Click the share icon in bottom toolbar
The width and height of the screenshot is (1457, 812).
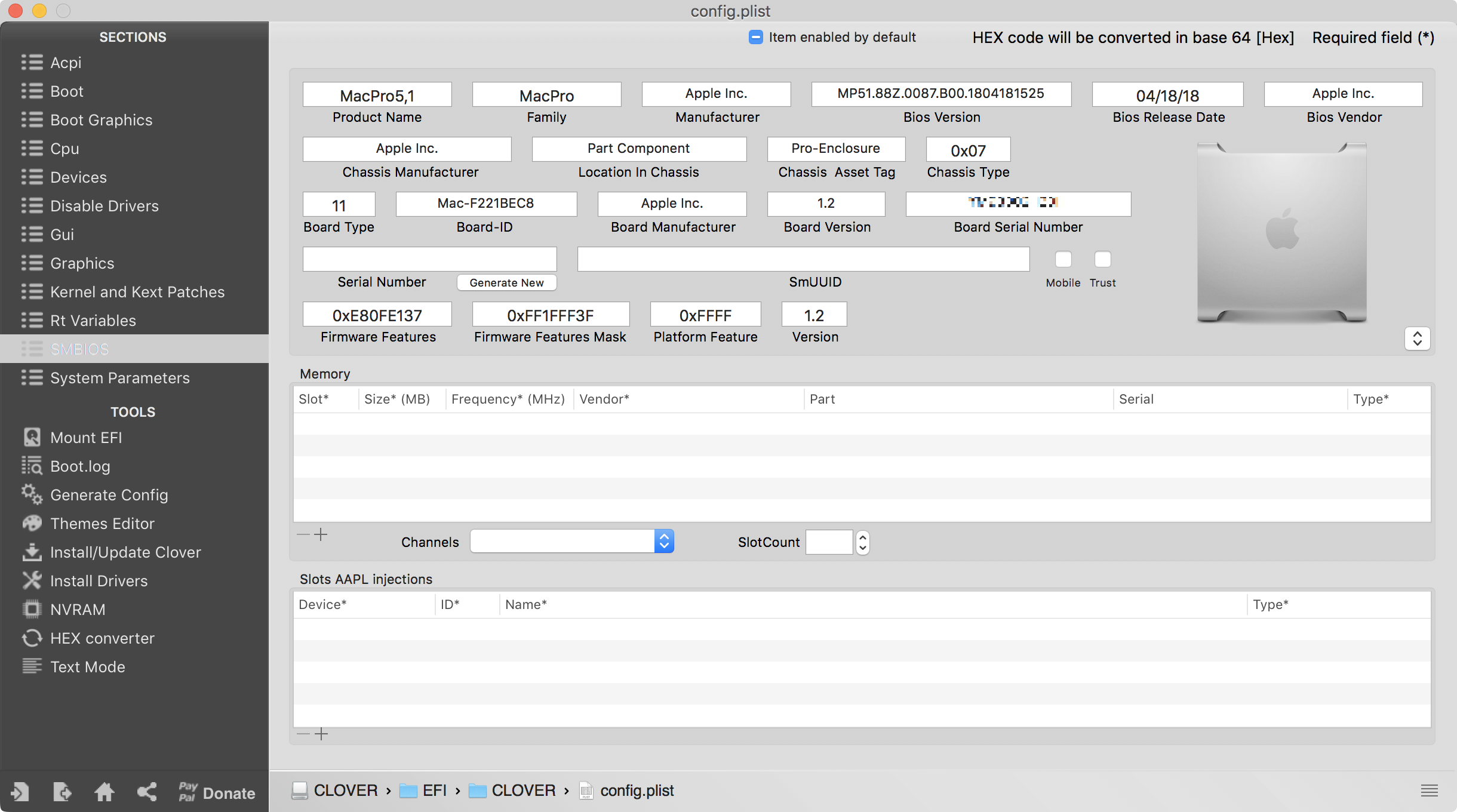pos(147,792)
